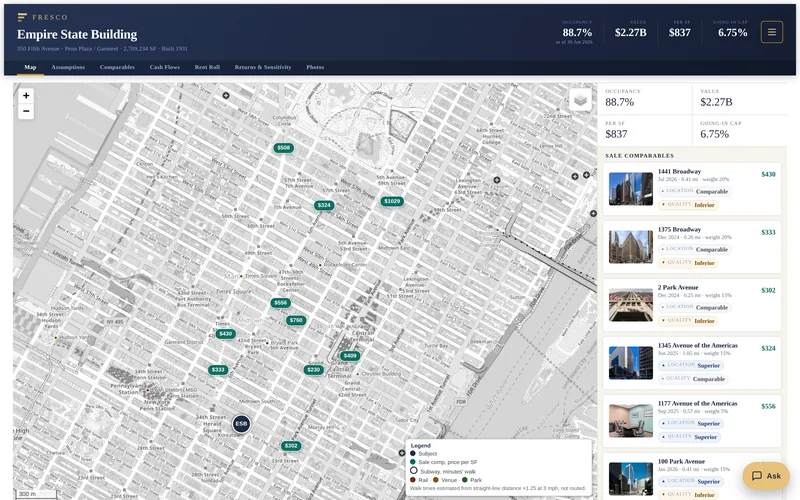
Task: Select the $409 sale comp marker
Action: (350, 356)
